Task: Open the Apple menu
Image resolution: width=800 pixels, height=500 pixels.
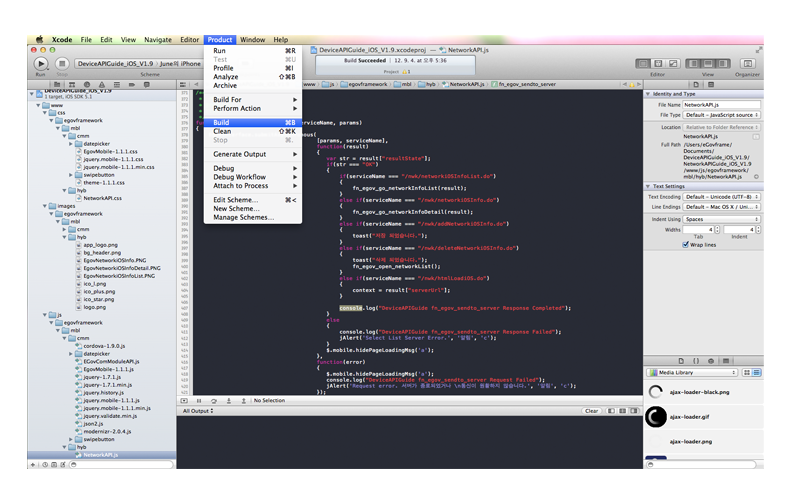Action: (40, 40)
